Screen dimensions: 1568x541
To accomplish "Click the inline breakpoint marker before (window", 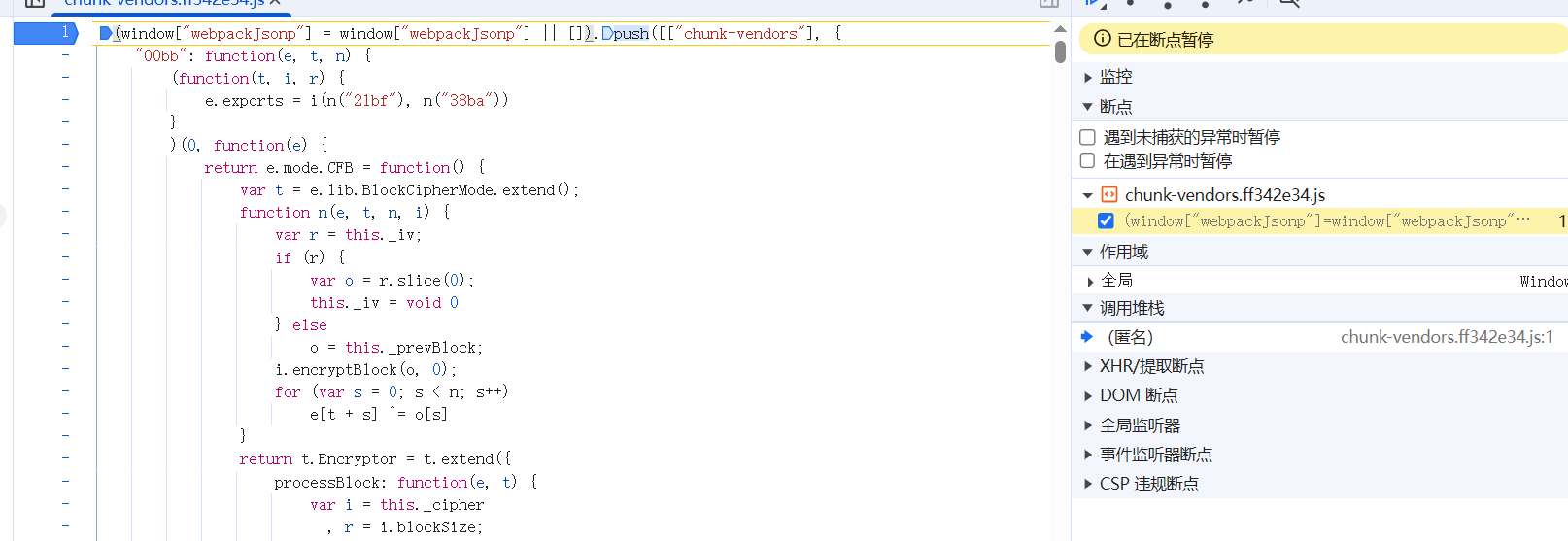I will click(x=106, y=34).
